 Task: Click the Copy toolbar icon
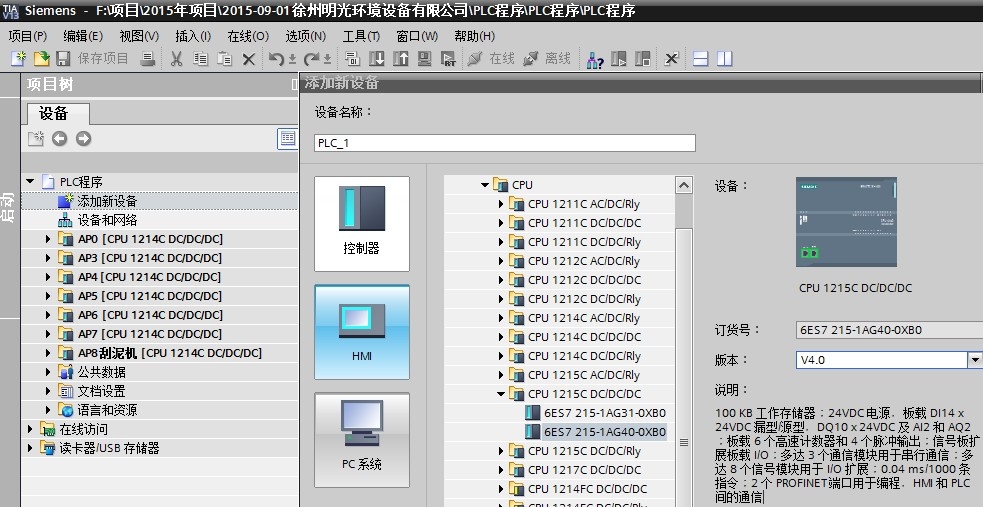point(200,59)
